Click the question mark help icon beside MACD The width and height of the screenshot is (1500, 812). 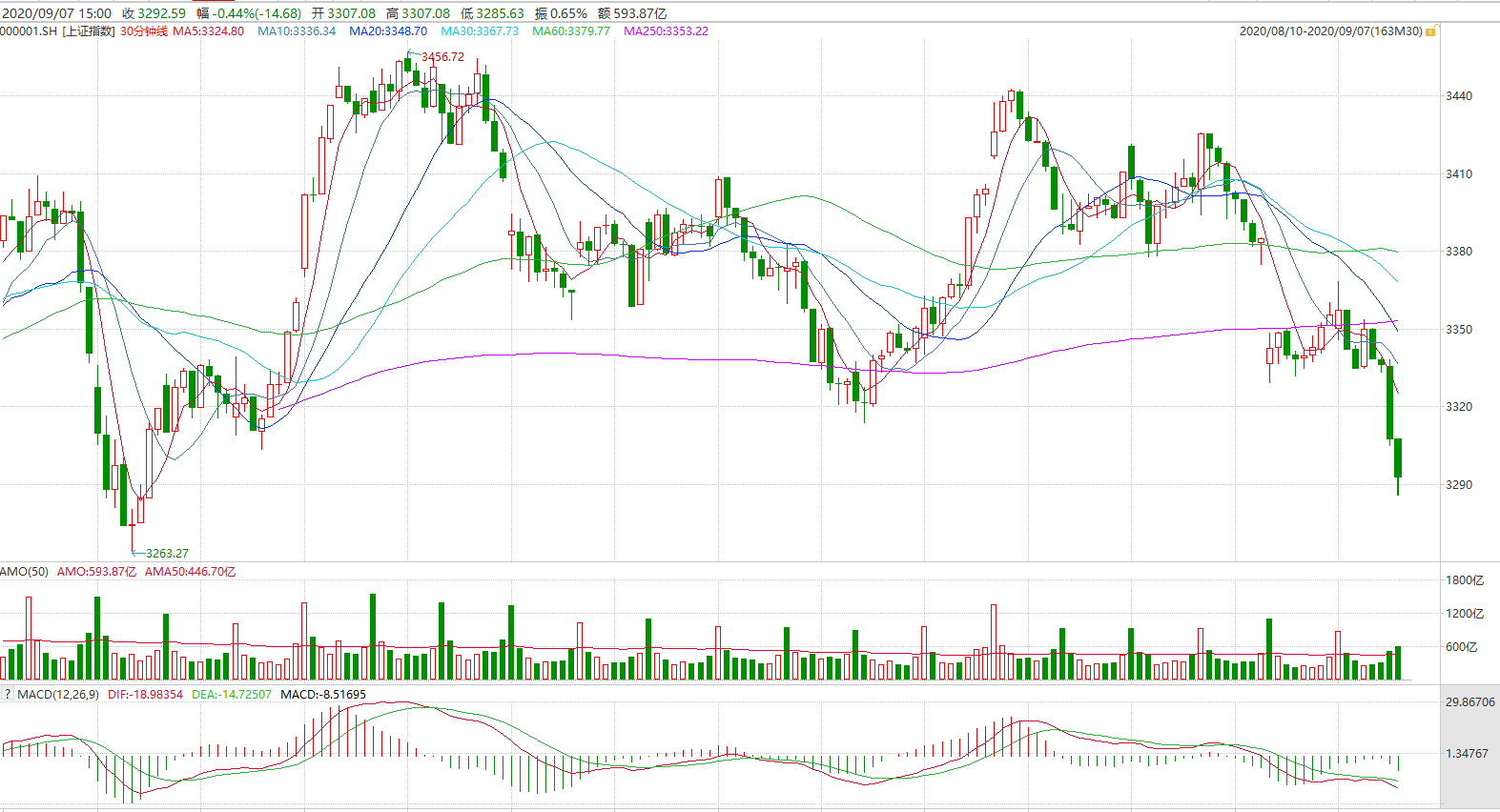click(7, 695)
